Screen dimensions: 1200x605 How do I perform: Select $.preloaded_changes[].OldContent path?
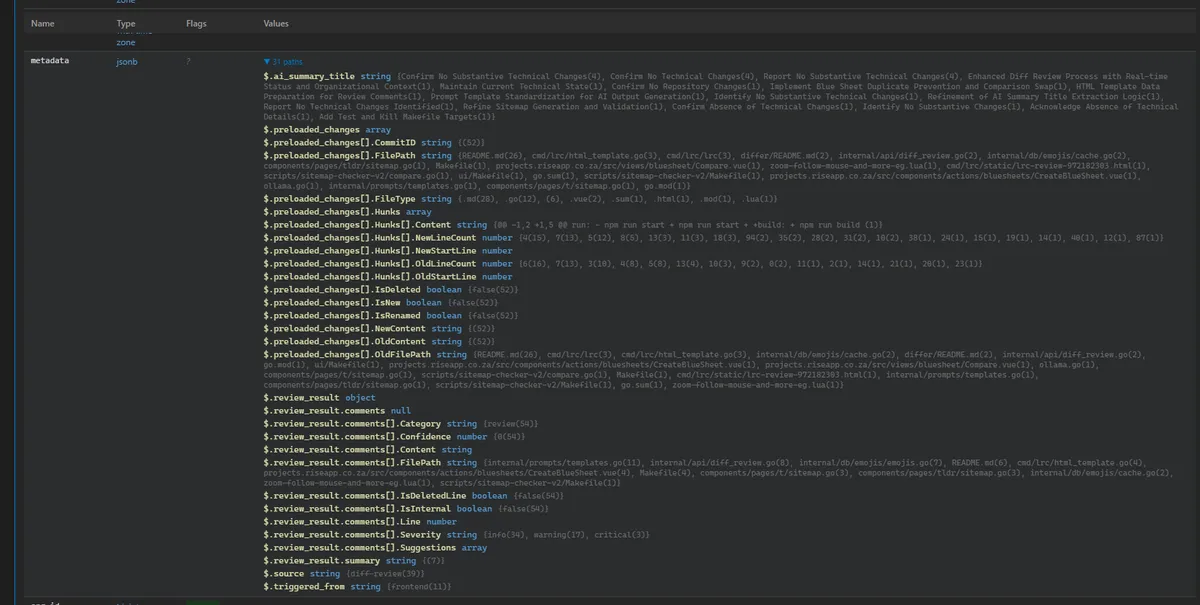(x=345, y=342)
